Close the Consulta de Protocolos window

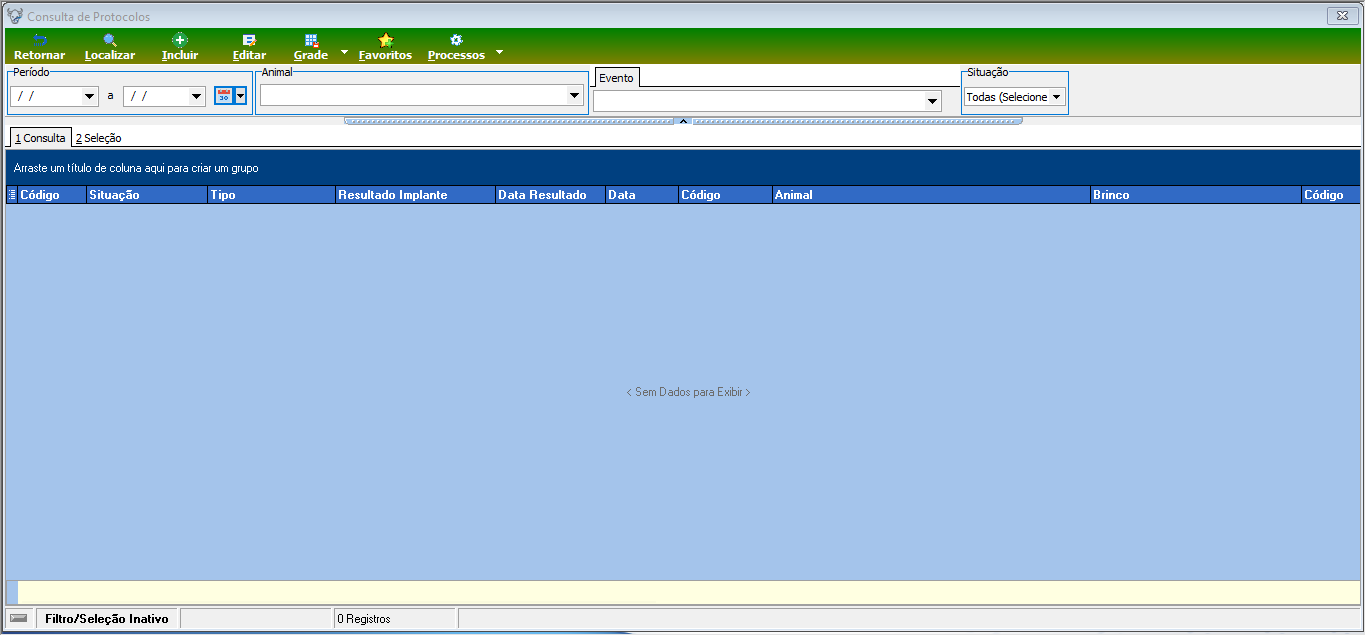(x=1341, y=16)
